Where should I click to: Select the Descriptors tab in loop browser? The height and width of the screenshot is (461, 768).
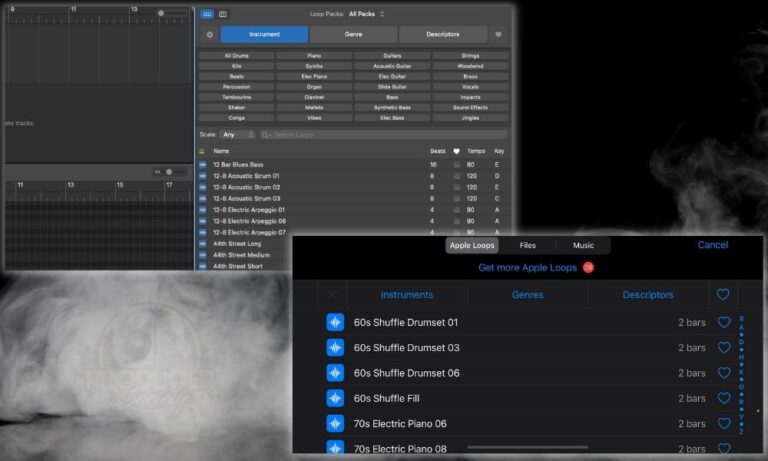(x=443, y=35)
